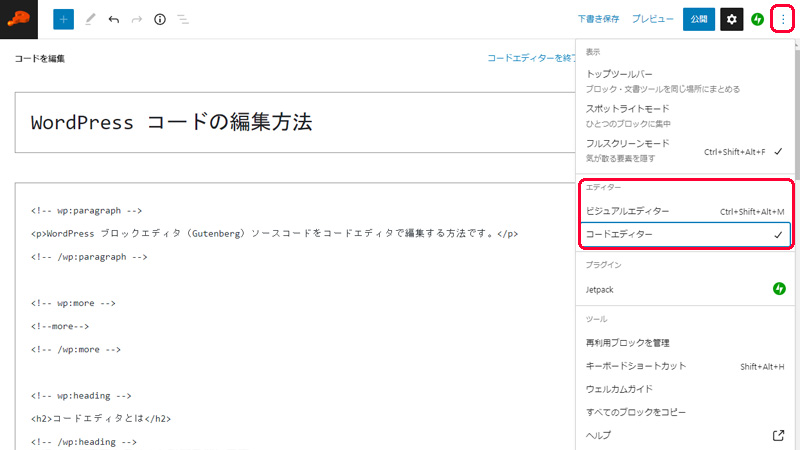Click the <h2>コードエディタとは</h2> line
The image size is (800, 450).
[x=101, y=418]
